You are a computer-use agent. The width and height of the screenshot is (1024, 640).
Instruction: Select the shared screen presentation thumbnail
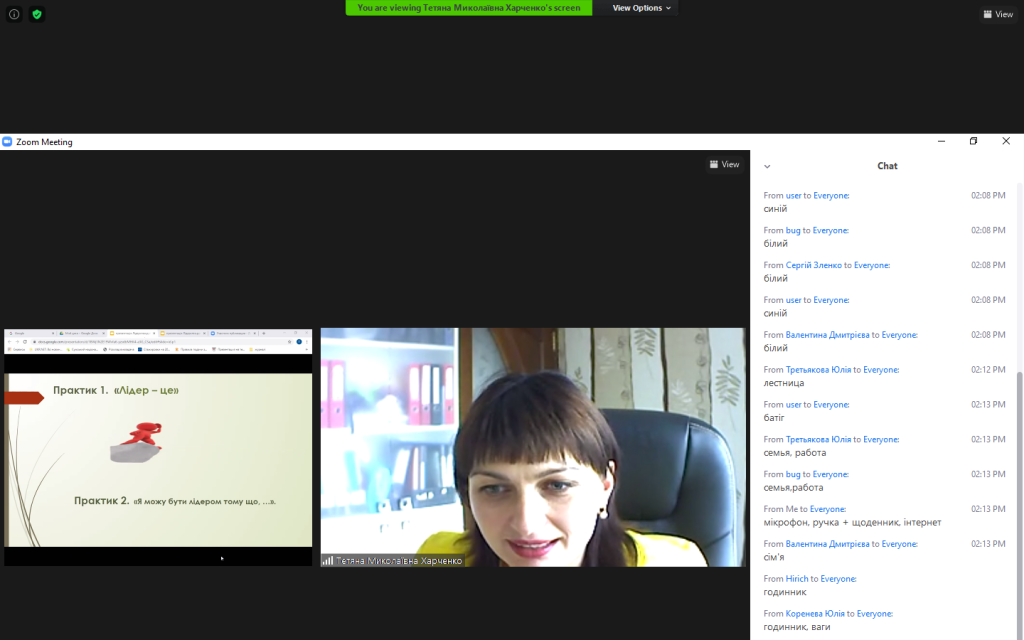click(x=158, y=447)
